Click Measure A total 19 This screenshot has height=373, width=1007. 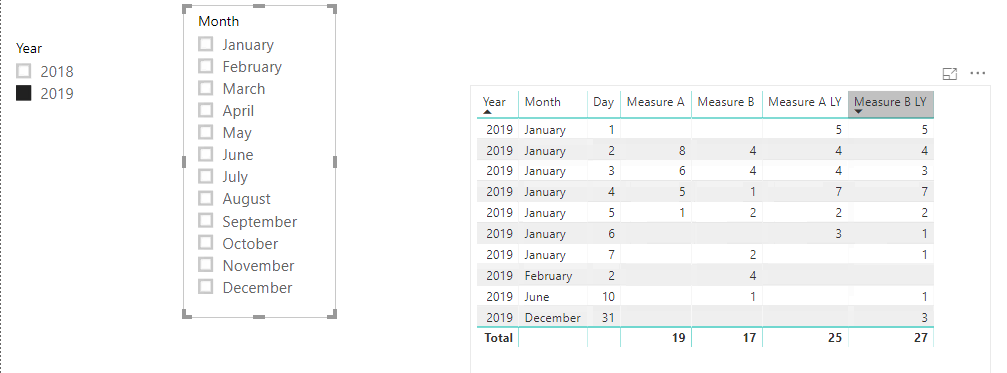678,338
